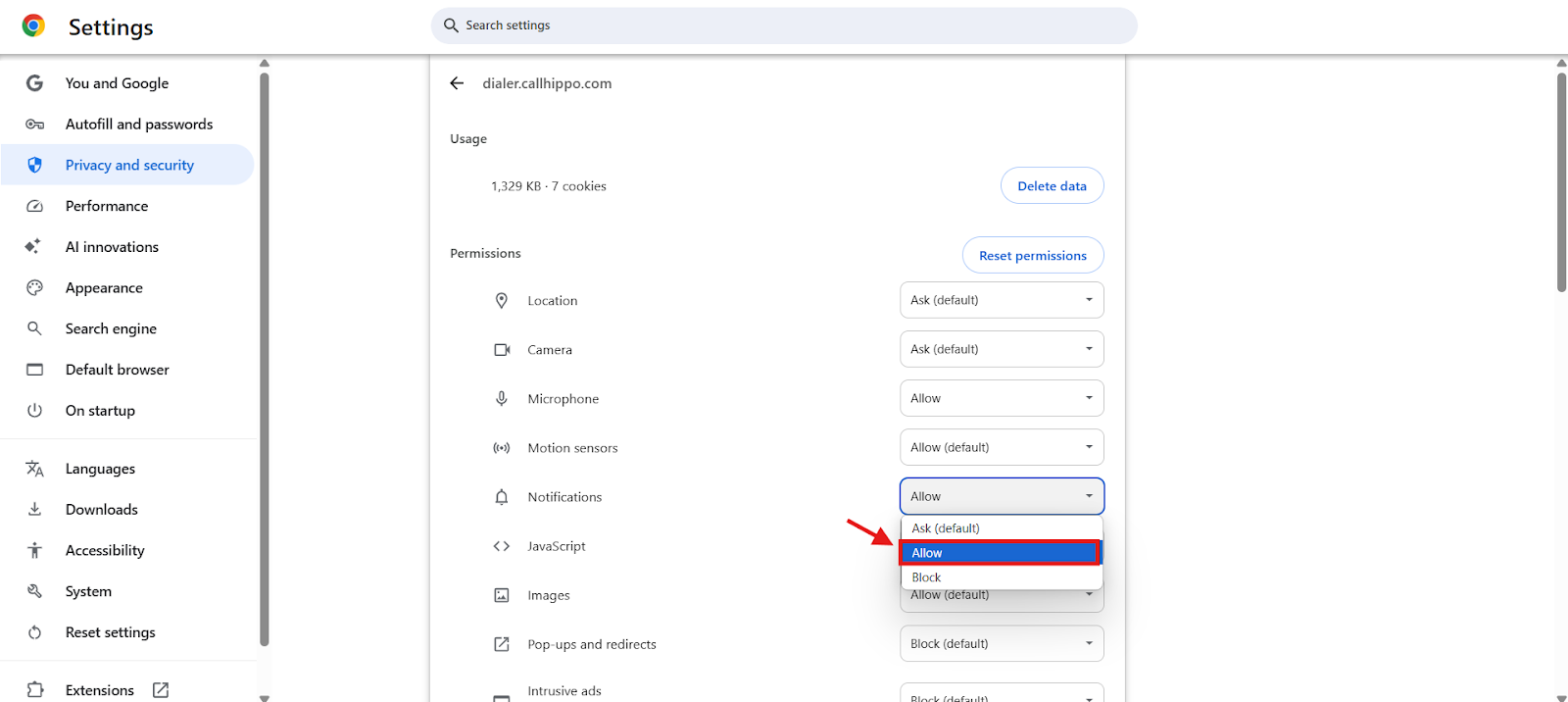Open Default browser settings
Viewport: 1568px width, 702px height.
point(127,370)
